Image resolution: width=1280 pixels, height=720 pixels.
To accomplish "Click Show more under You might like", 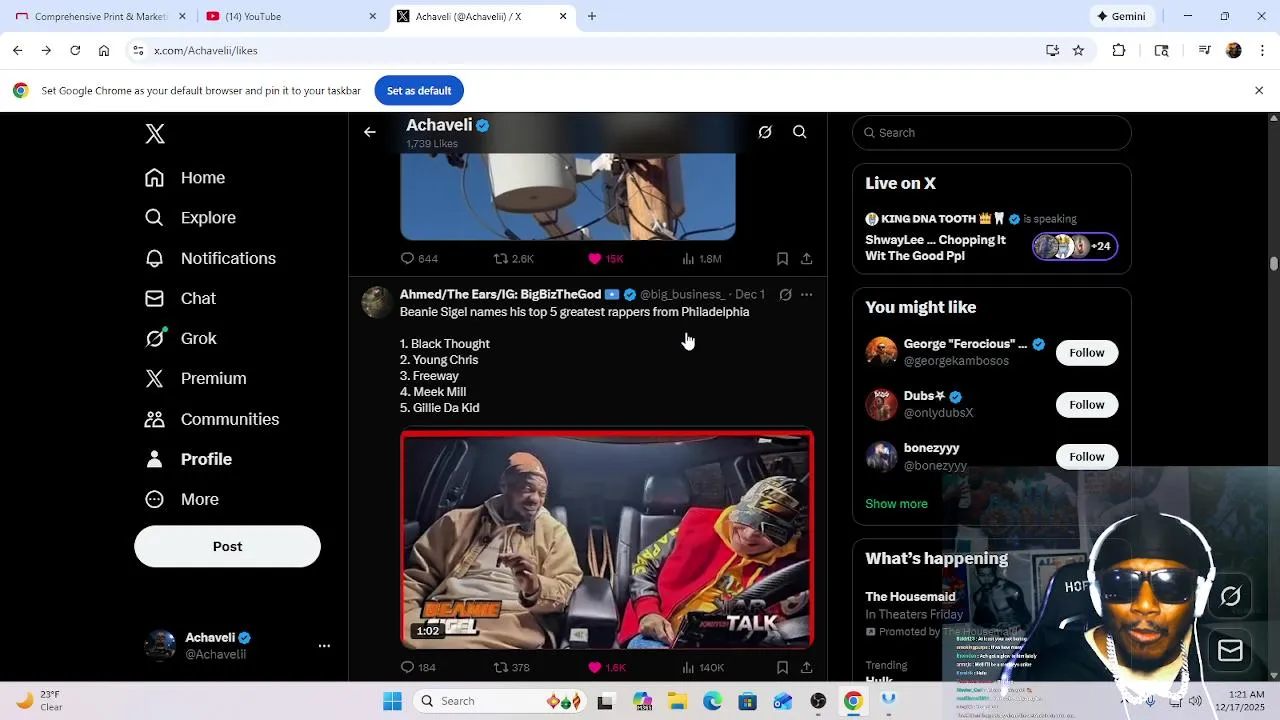I will tap(896, 504).
